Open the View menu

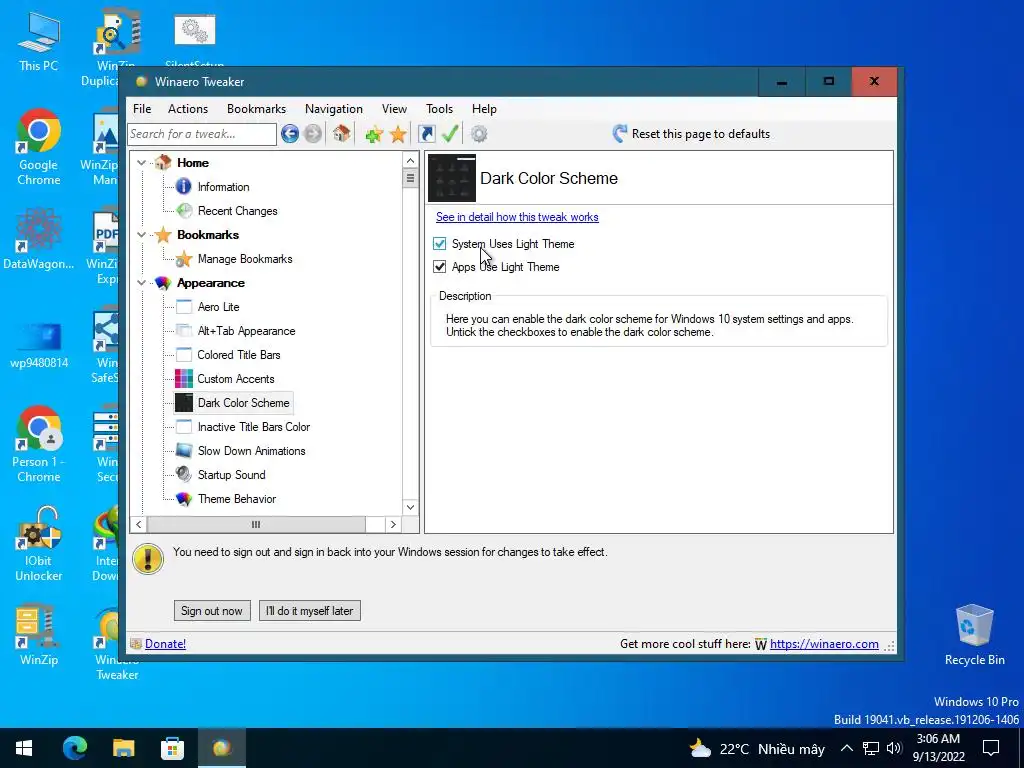pos(394,109)
